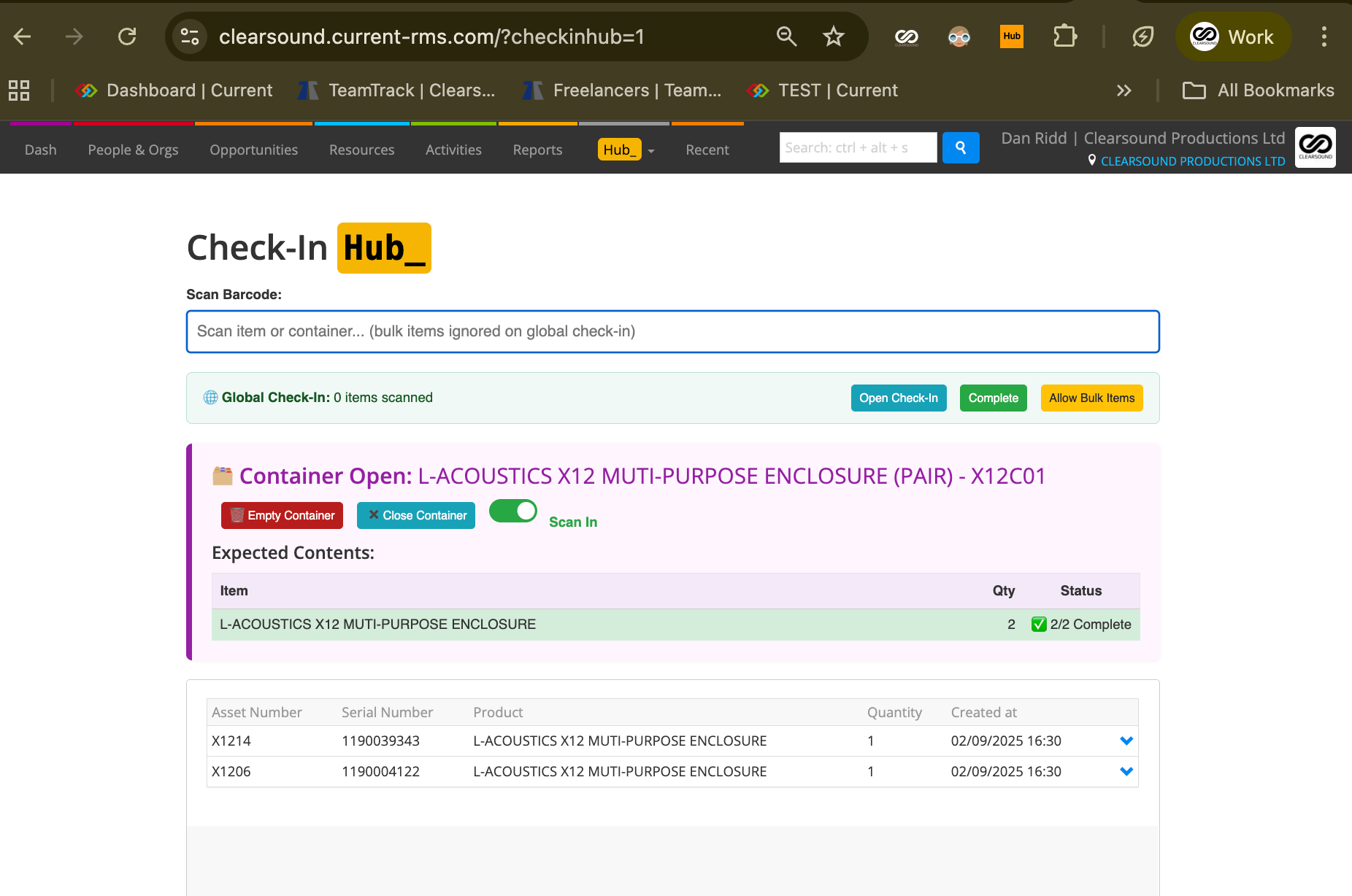Viewport: 1352px width, 896px height.
Task: Open Clearsound Productions Ltd store location link
Action: pyautogui.click(x=1192, y=161)
